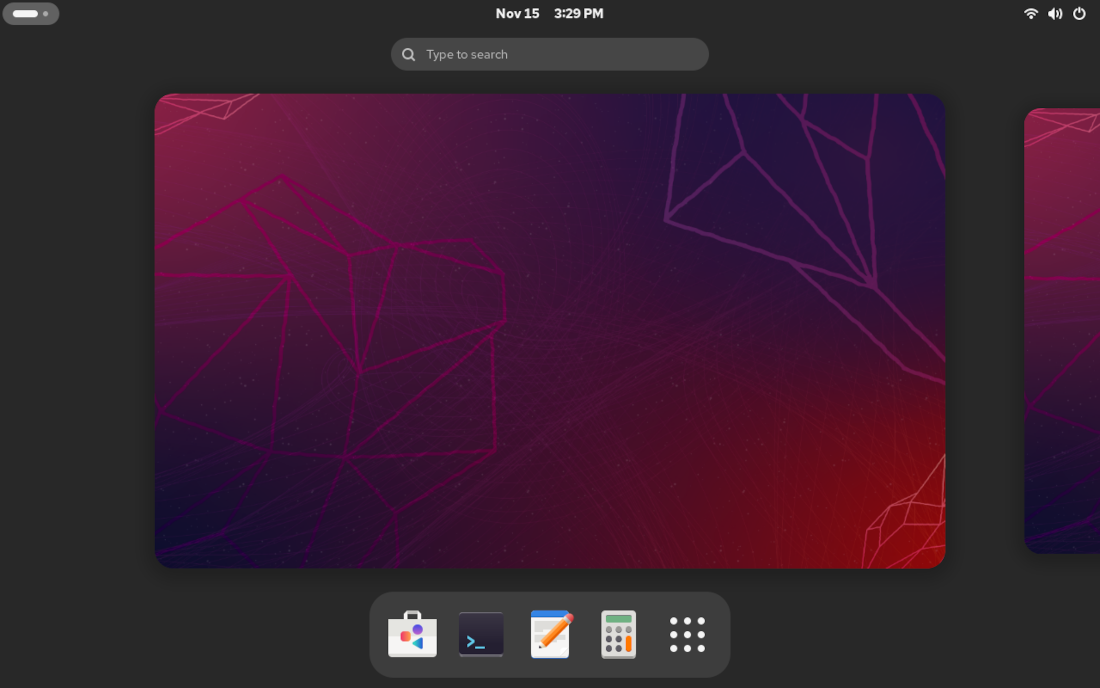Expand the date and time calendar
Viewport: 1100px width, 688px height.
point(549,13)
